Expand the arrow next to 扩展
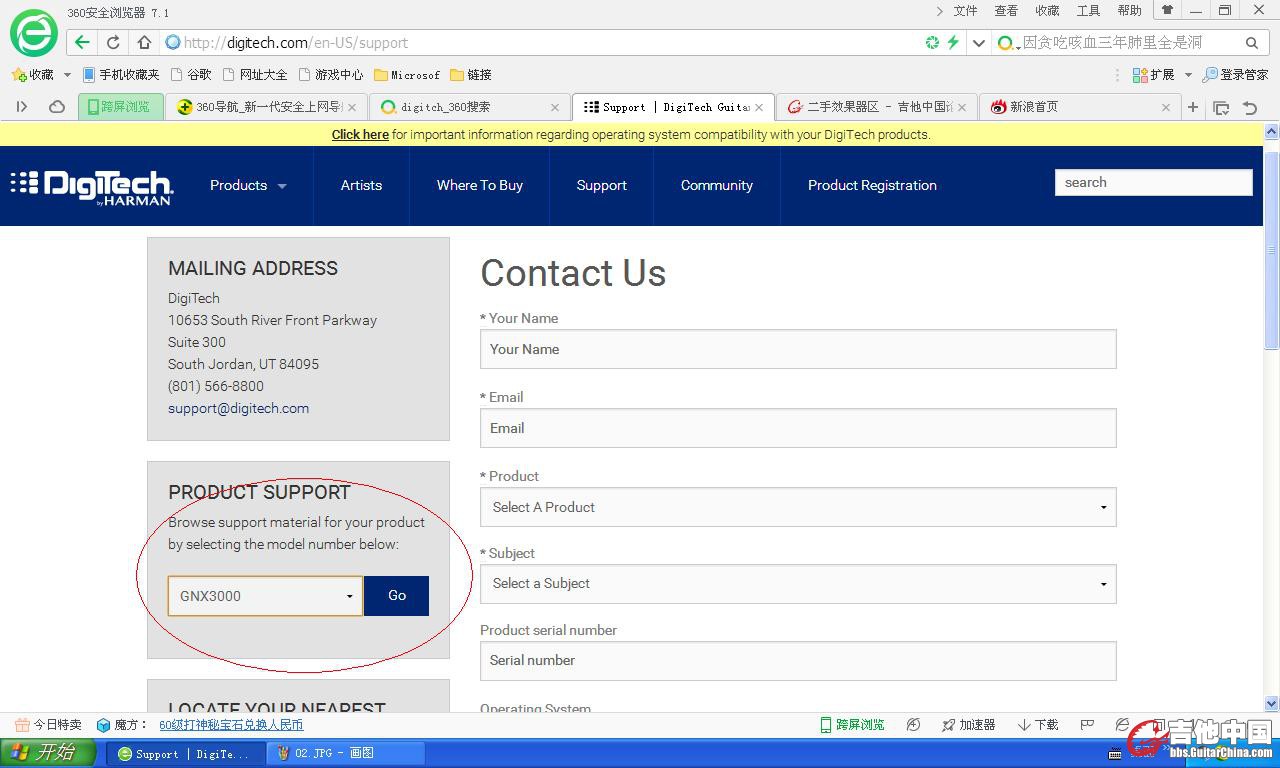This screenshot has width=1280, height=768. point(1188,75)
